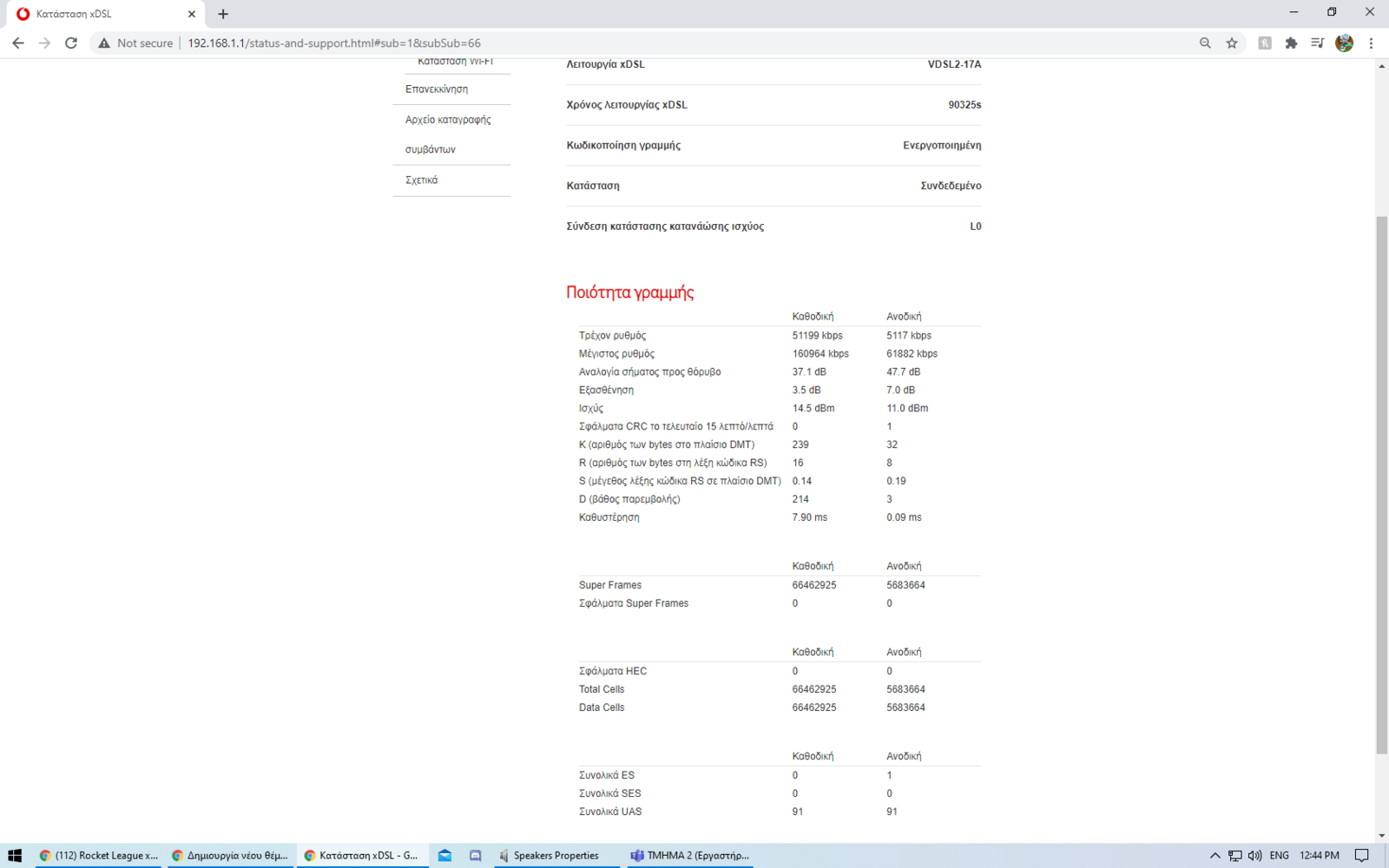Go back to the previous page

click(x=18, y=43)
